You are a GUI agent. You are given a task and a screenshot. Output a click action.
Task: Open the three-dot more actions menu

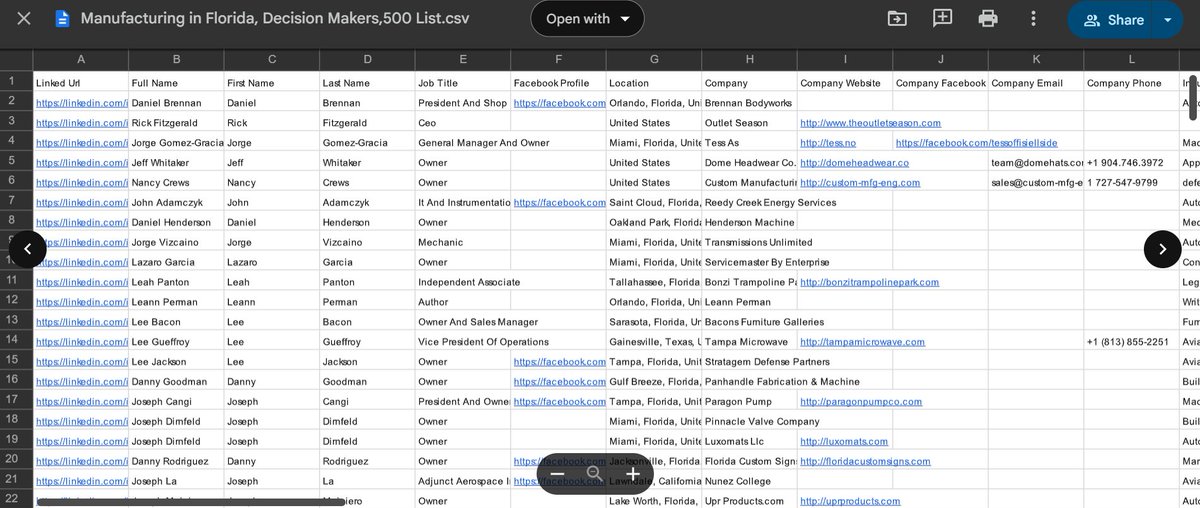tap(1034, 19)
